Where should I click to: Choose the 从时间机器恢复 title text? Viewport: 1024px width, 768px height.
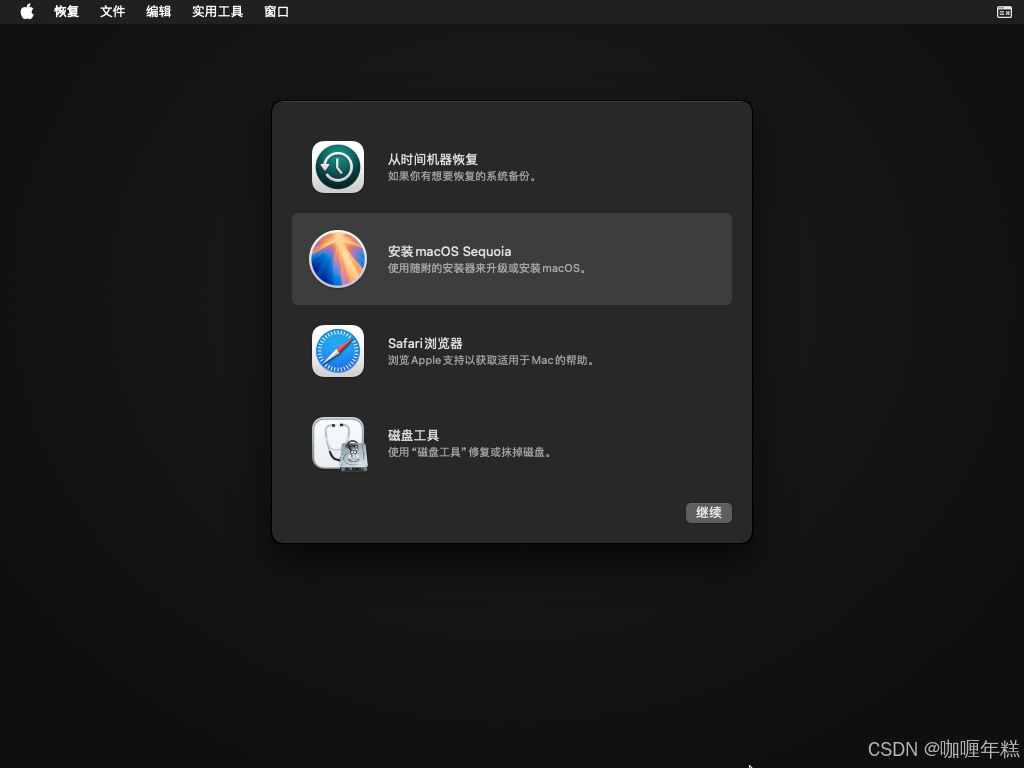[433, 159]
